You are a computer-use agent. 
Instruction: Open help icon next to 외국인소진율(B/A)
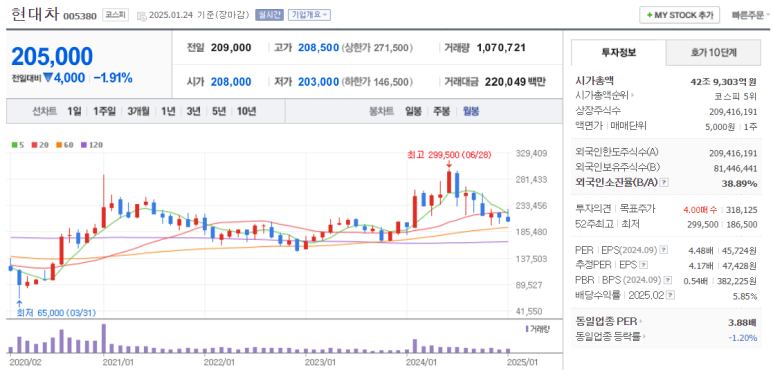point(664,182)
